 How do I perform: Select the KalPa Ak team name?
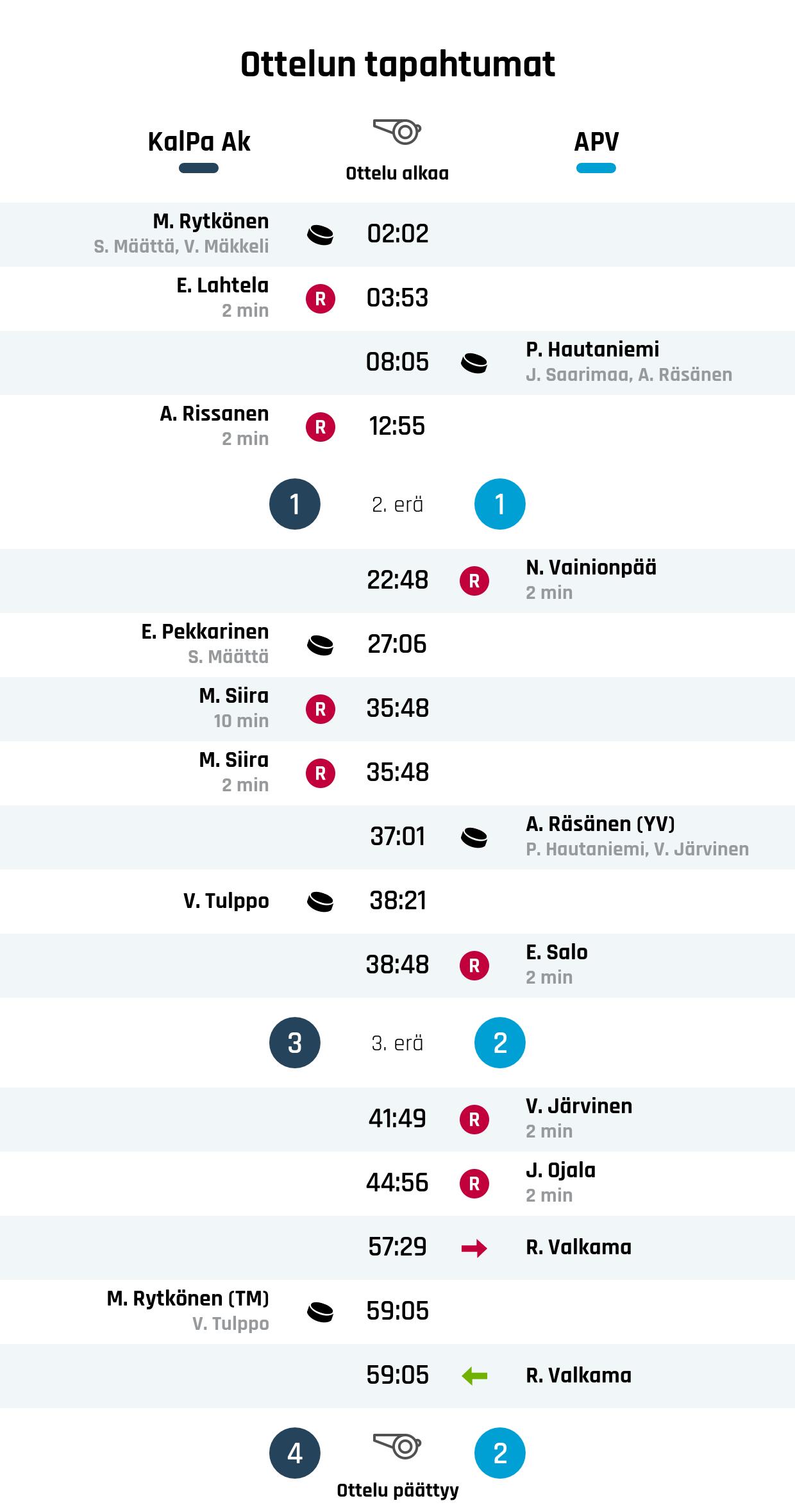pos(199,142)
